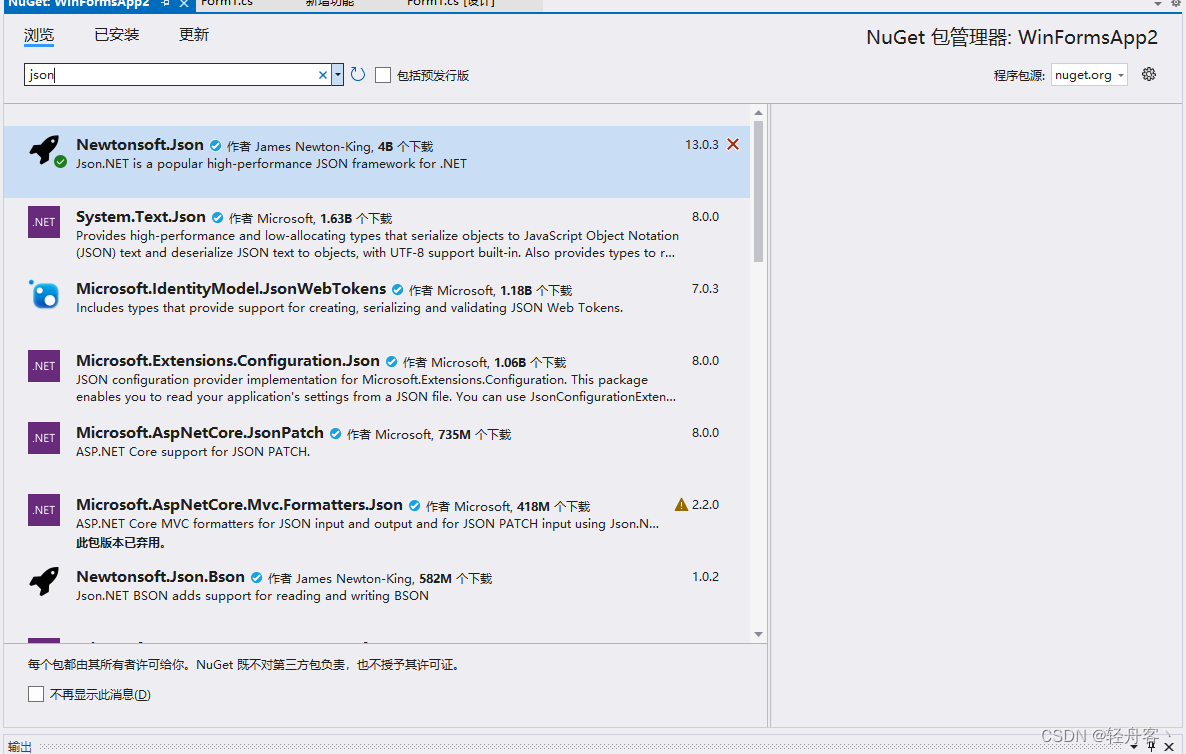Click the 输出 output panel title
Screen dimensions: 1186x754
tap(20, 747)
